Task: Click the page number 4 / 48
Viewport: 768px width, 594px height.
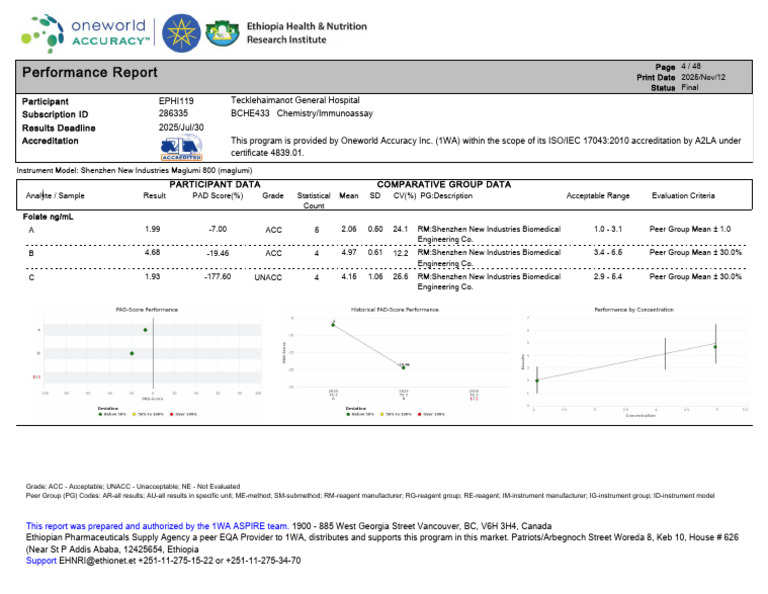Action: (691, 66)
